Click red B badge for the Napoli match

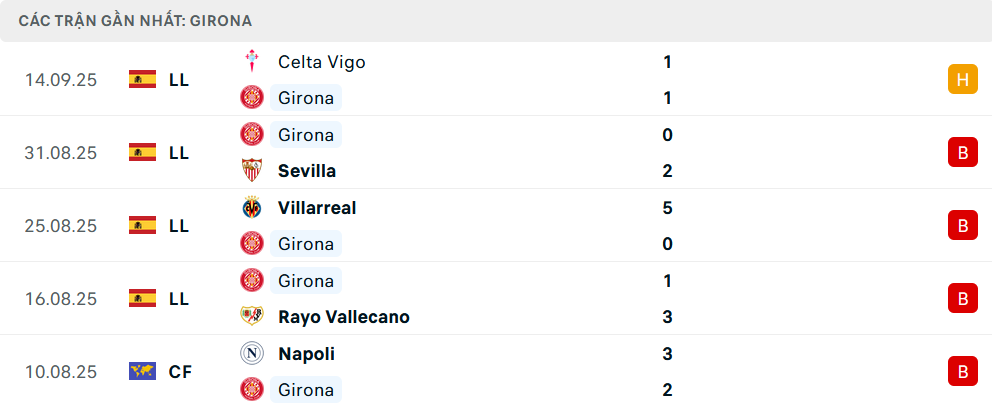click(x=962, y=372)
